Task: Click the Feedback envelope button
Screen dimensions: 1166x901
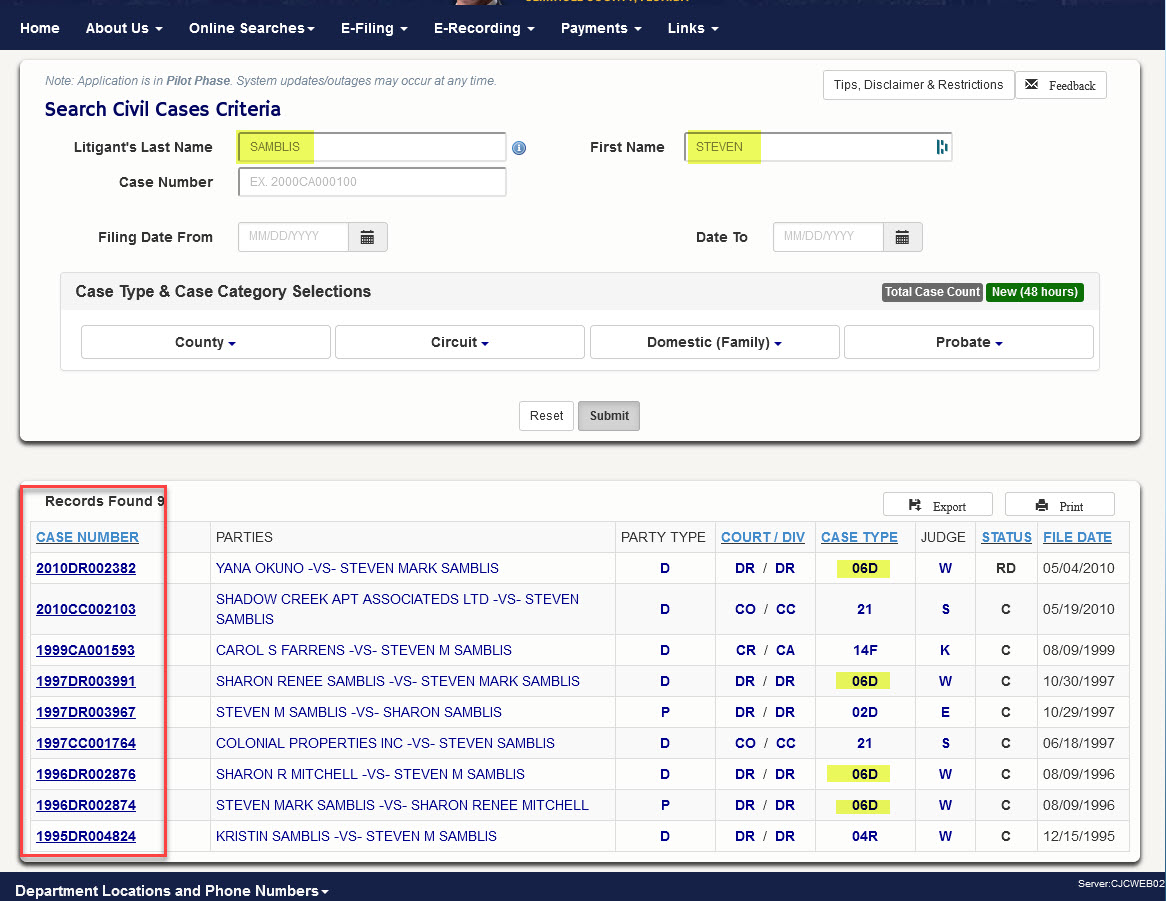Action: click(x=1061, y=85)
